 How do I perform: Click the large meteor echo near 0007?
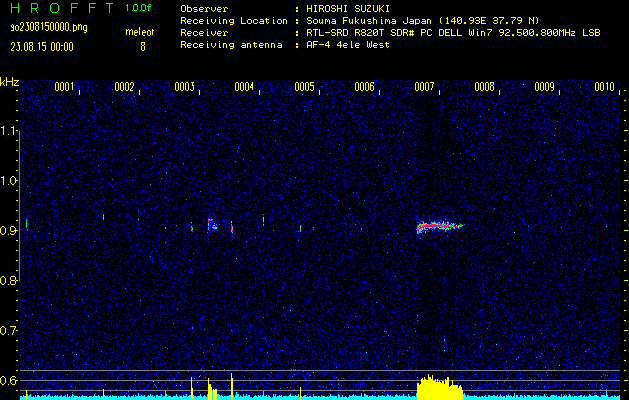[438, 226]
